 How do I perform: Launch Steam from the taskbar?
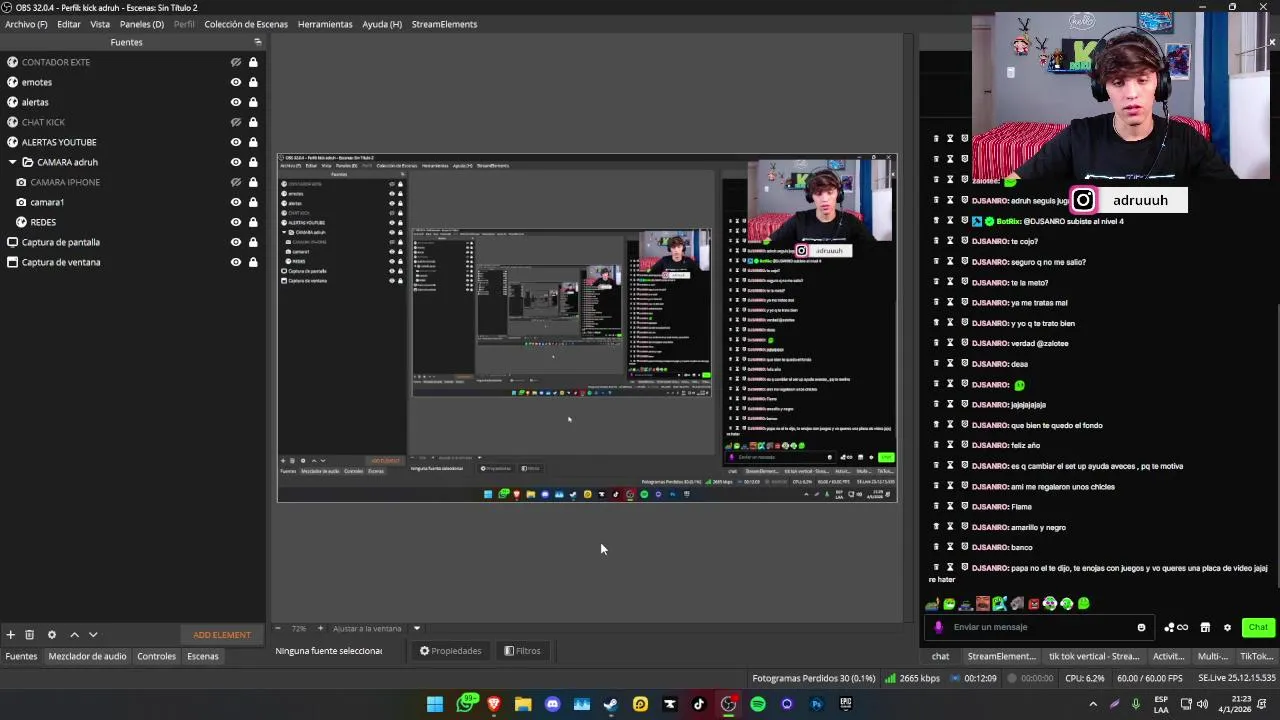point(611,704)
